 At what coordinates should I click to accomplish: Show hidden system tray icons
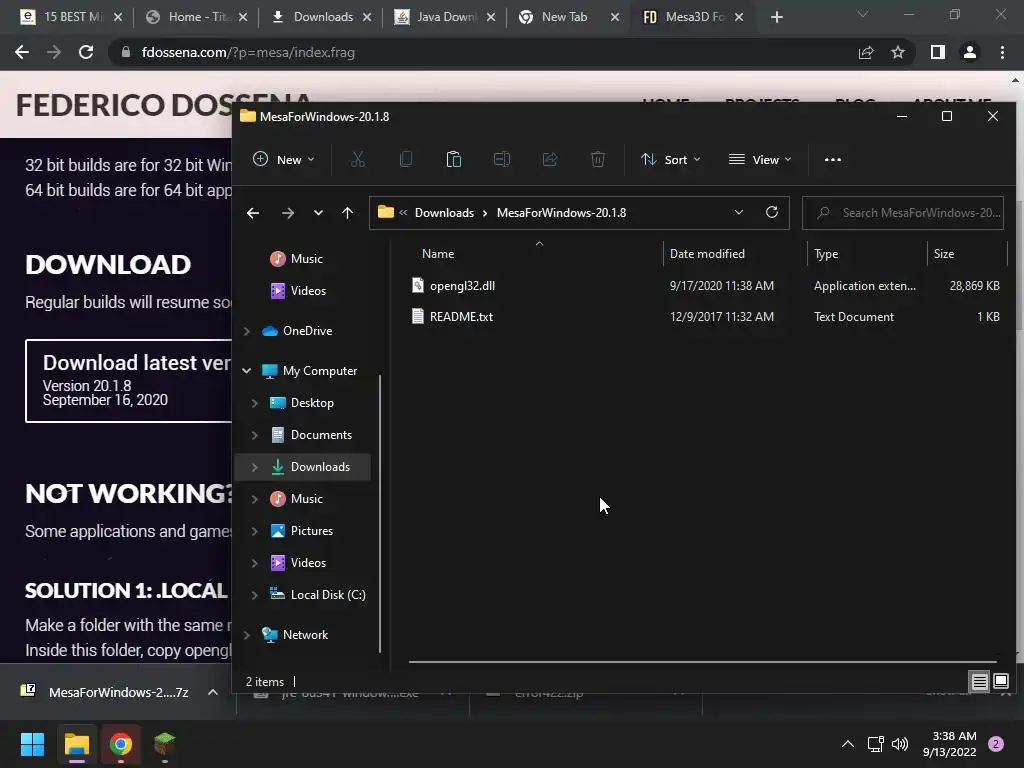point(848,744)
